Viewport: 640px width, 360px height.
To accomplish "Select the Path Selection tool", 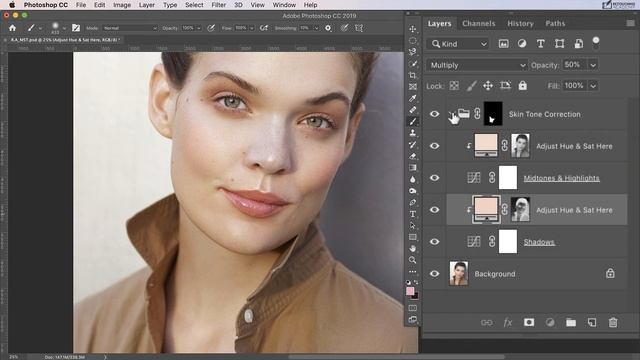I will click(x=413, y=225).
